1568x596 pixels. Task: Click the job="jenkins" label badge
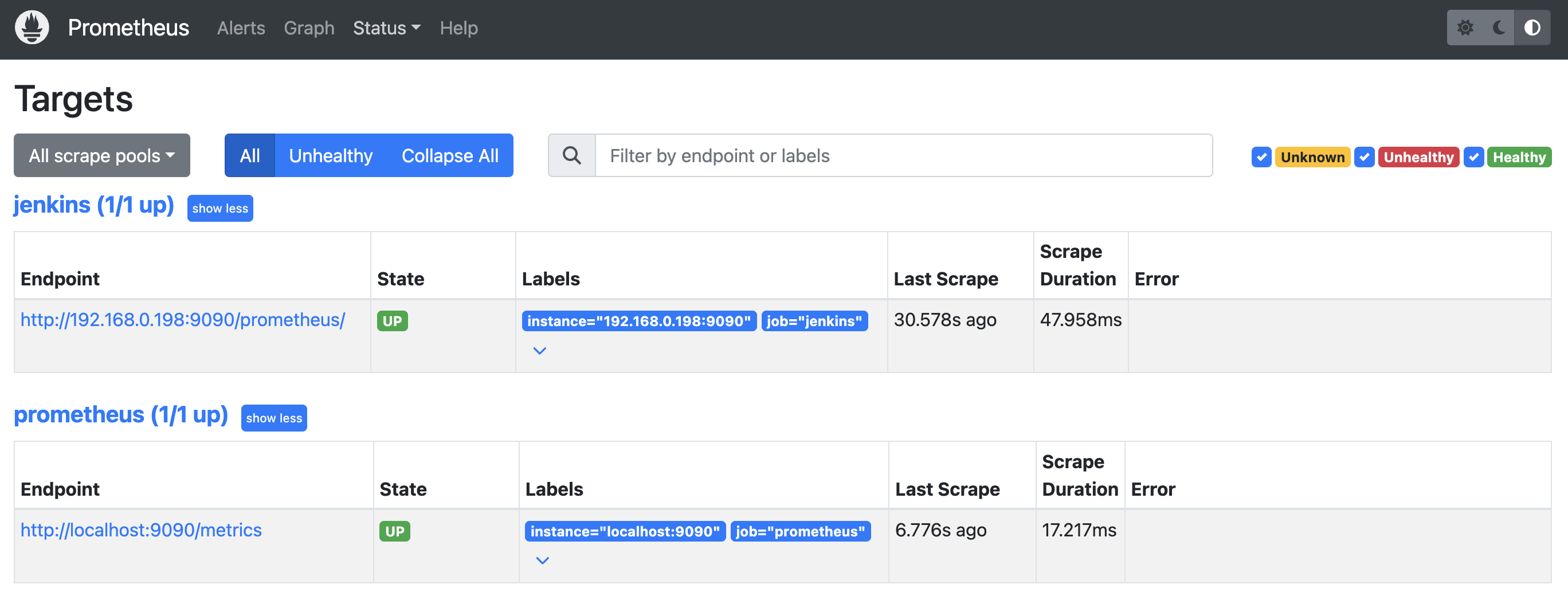(814, 321)
